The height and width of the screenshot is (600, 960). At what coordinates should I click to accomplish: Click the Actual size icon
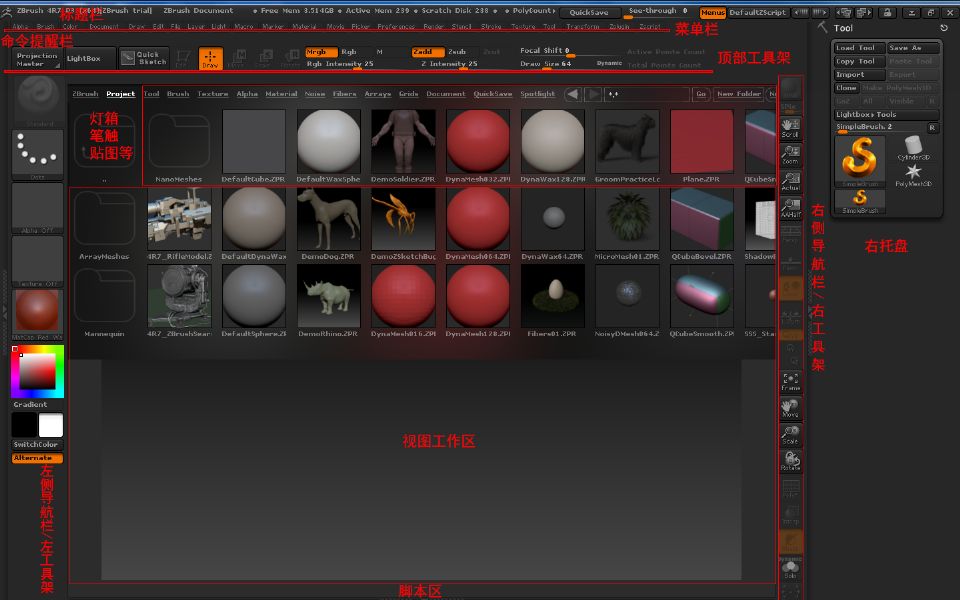pyautogui.click(x=790, y=182)
